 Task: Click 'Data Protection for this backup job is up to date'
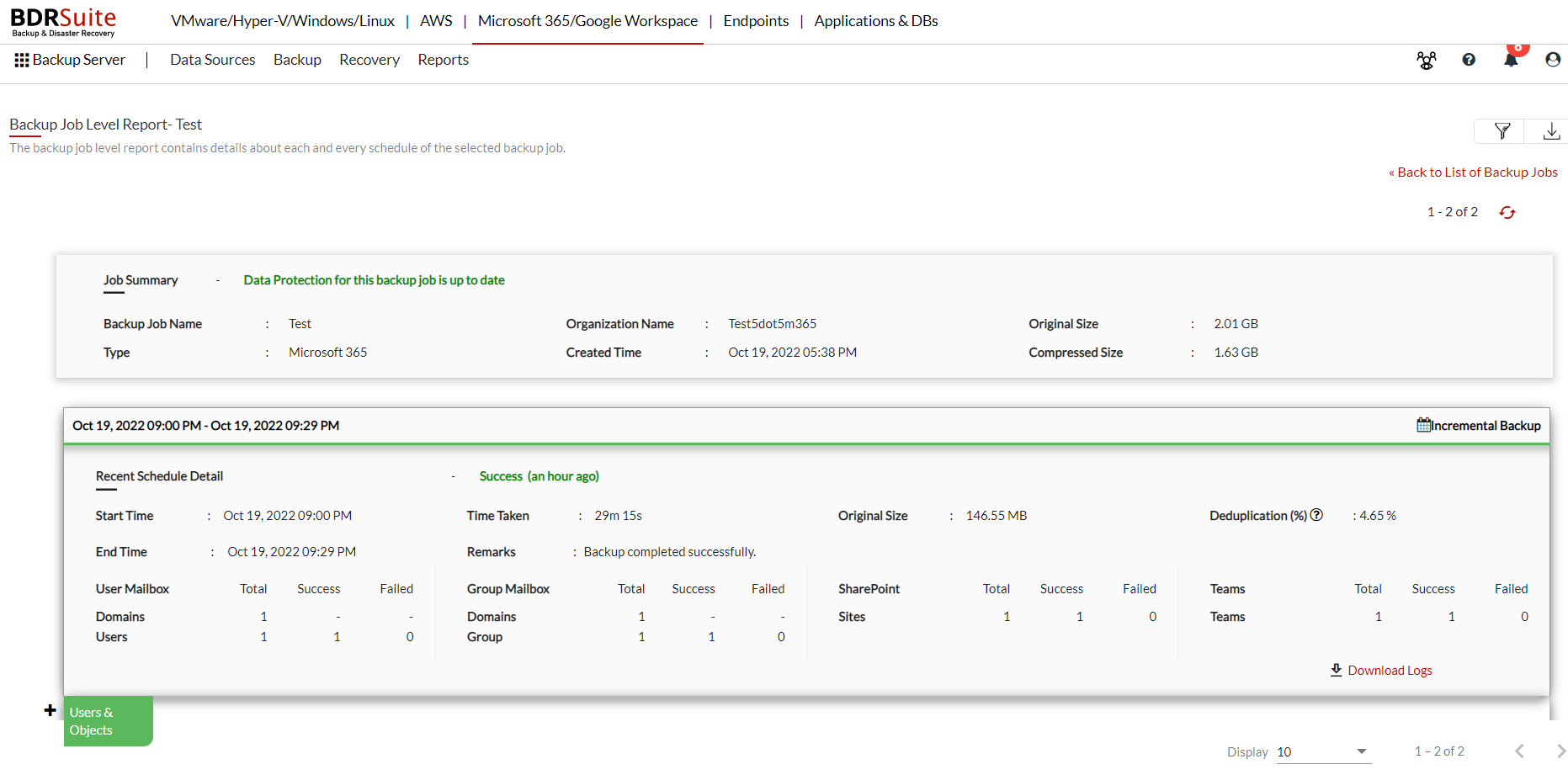click(x=375, y=280)
